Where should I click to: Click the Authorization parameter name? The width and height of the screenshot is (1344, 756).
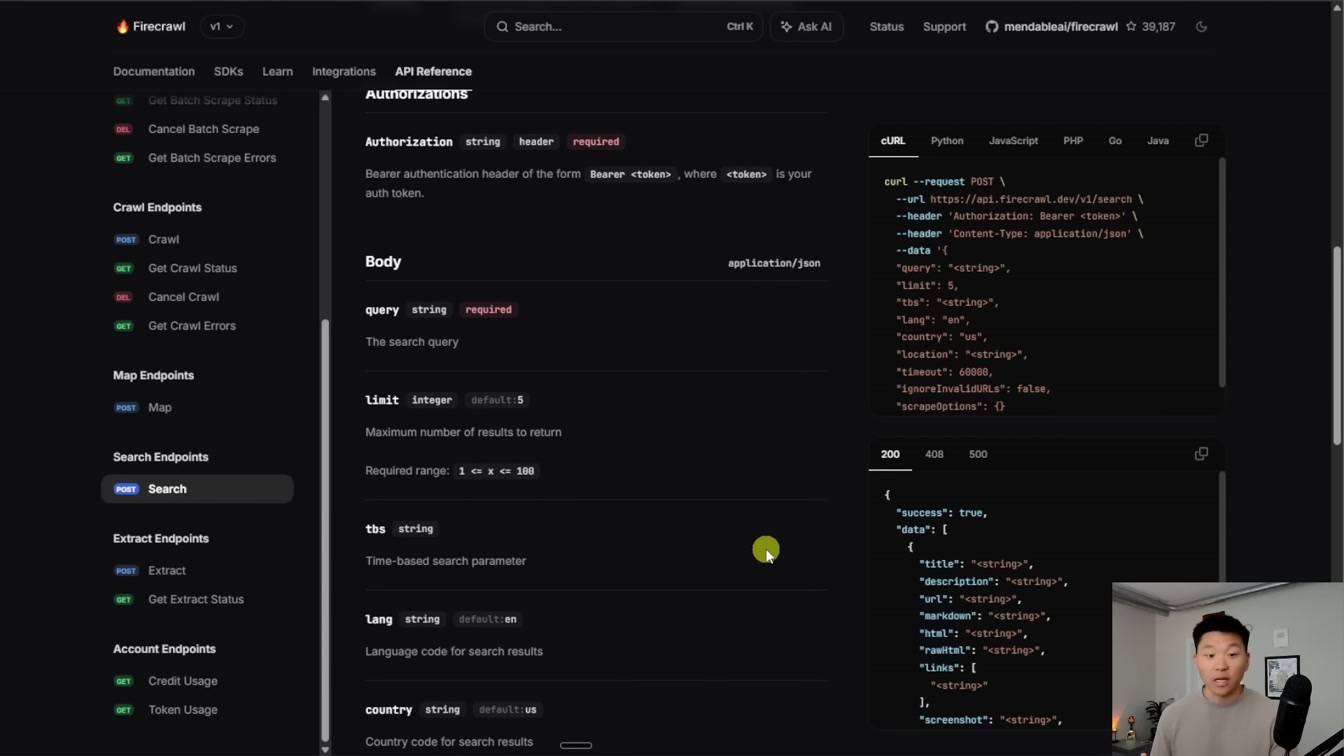tap(409, 142)
